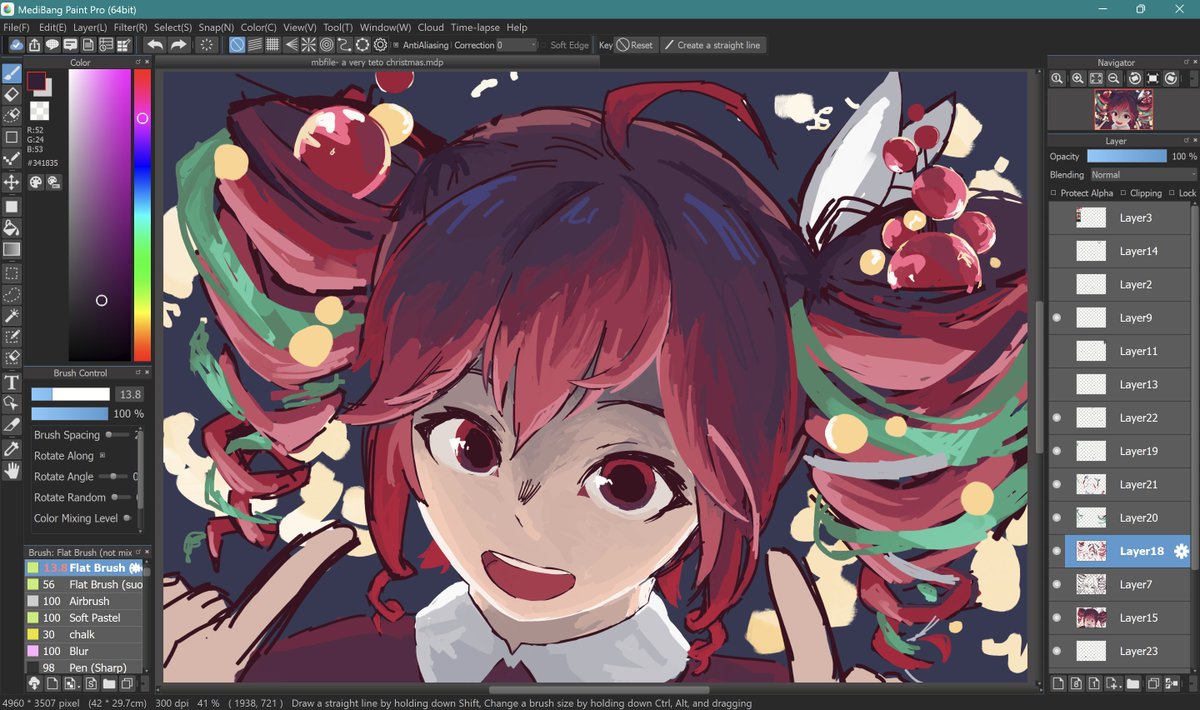The image size is (1200, 710).
Task: Select the Fill bucket tool
Action: pyautogui.click(x=13, y=228)
